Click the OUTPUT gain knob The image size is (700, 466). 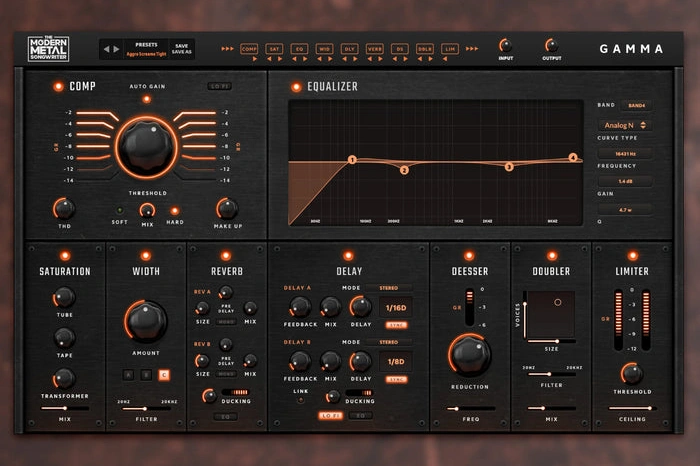(552, 46)
